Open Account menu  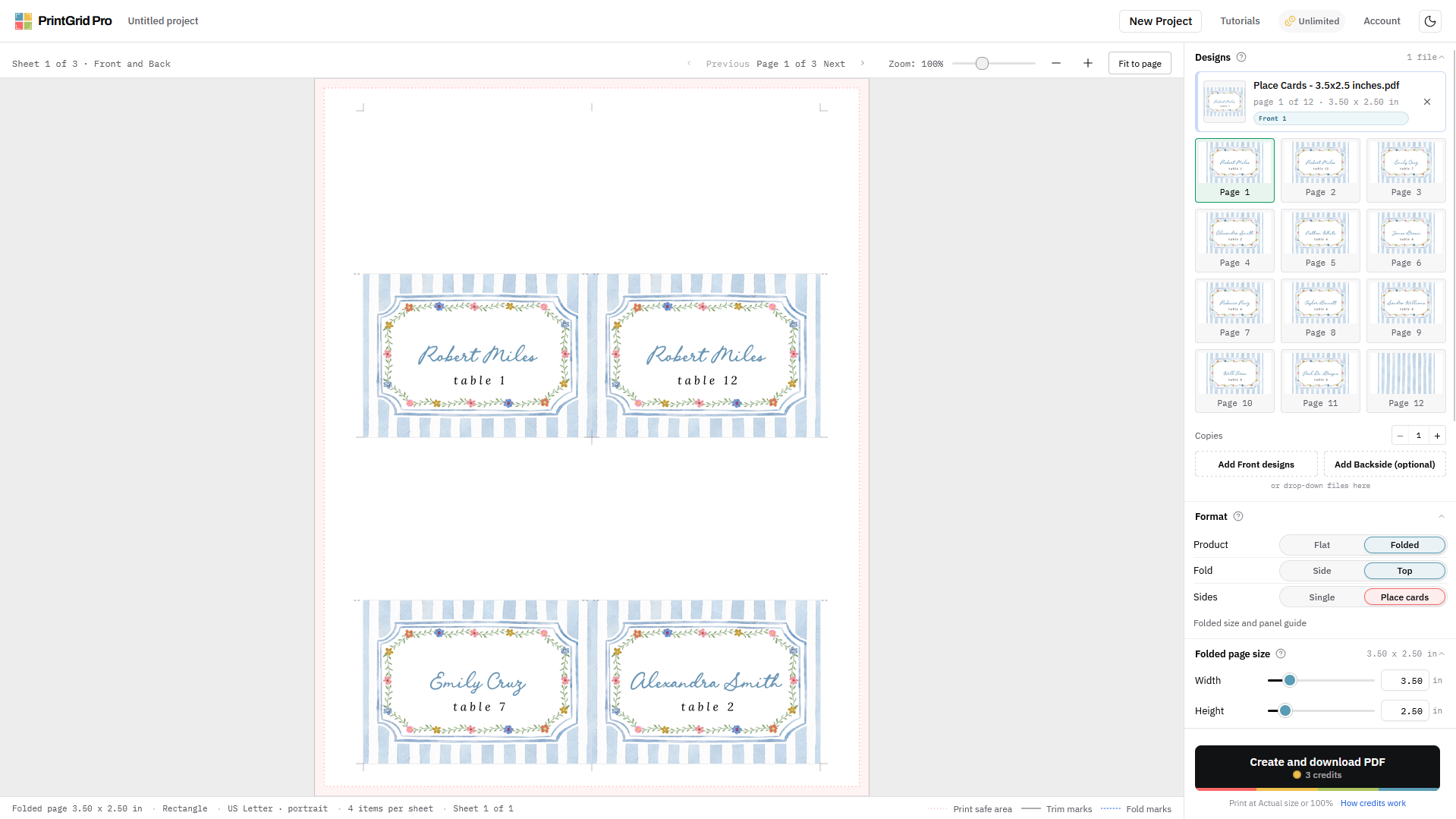(x=1382, y=21)
